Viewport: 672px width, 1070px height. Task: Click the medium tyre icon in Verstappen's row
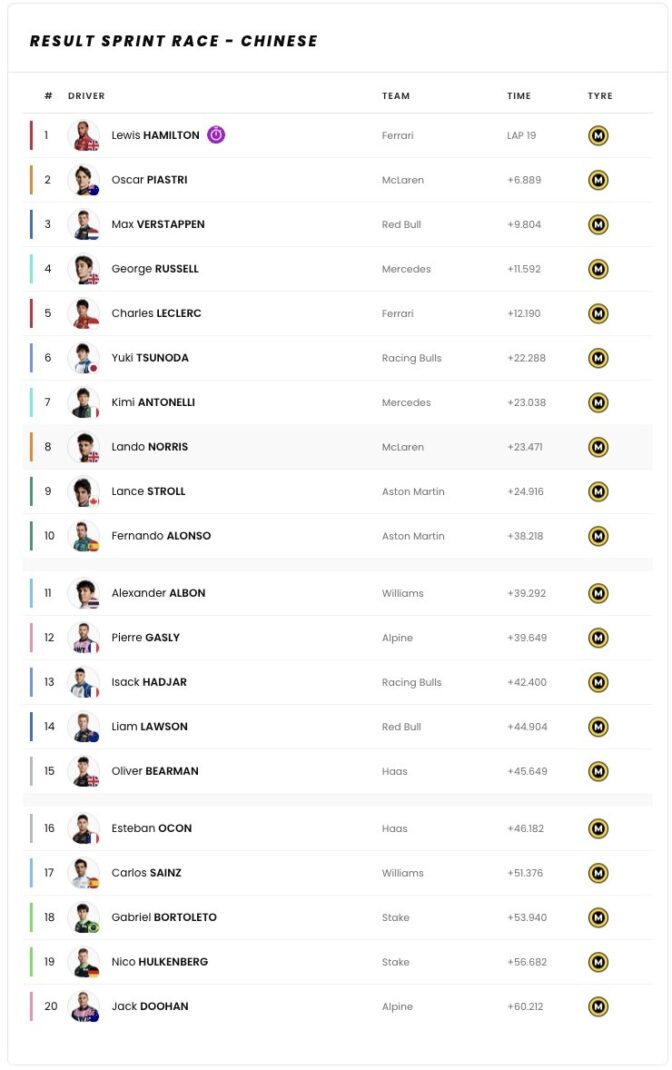click(598, 225)
